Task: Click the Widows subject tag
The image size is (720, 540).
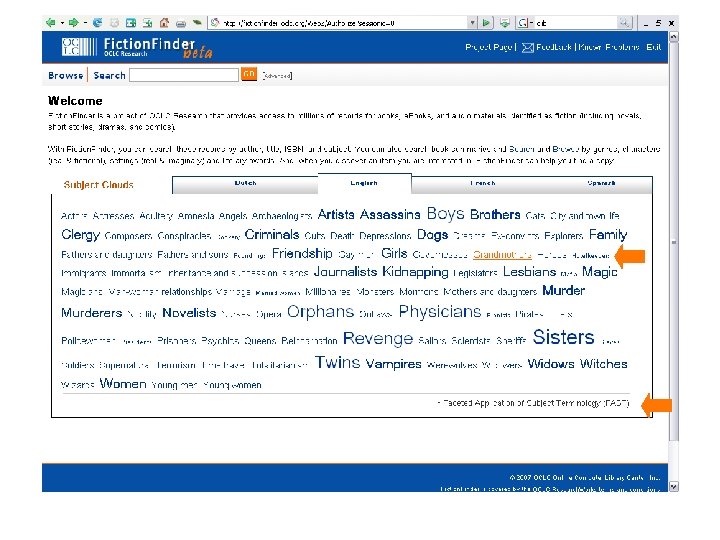Action: point(551,364)
